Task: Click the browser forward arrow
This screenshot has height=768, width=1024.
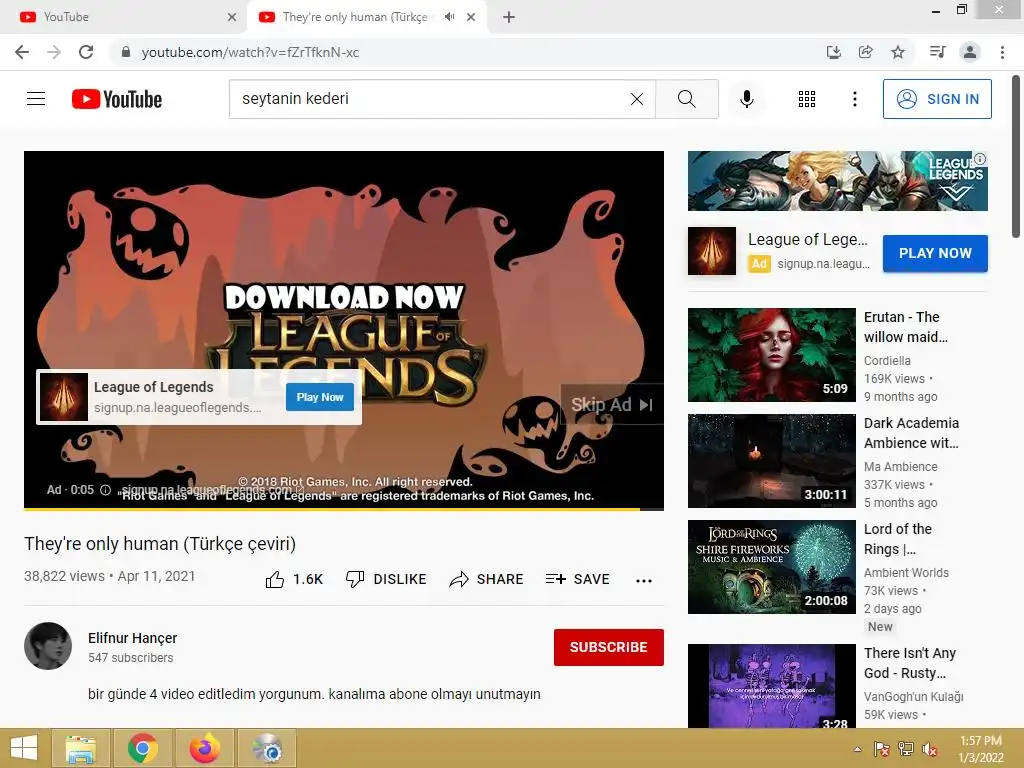Action: [54, 52]
